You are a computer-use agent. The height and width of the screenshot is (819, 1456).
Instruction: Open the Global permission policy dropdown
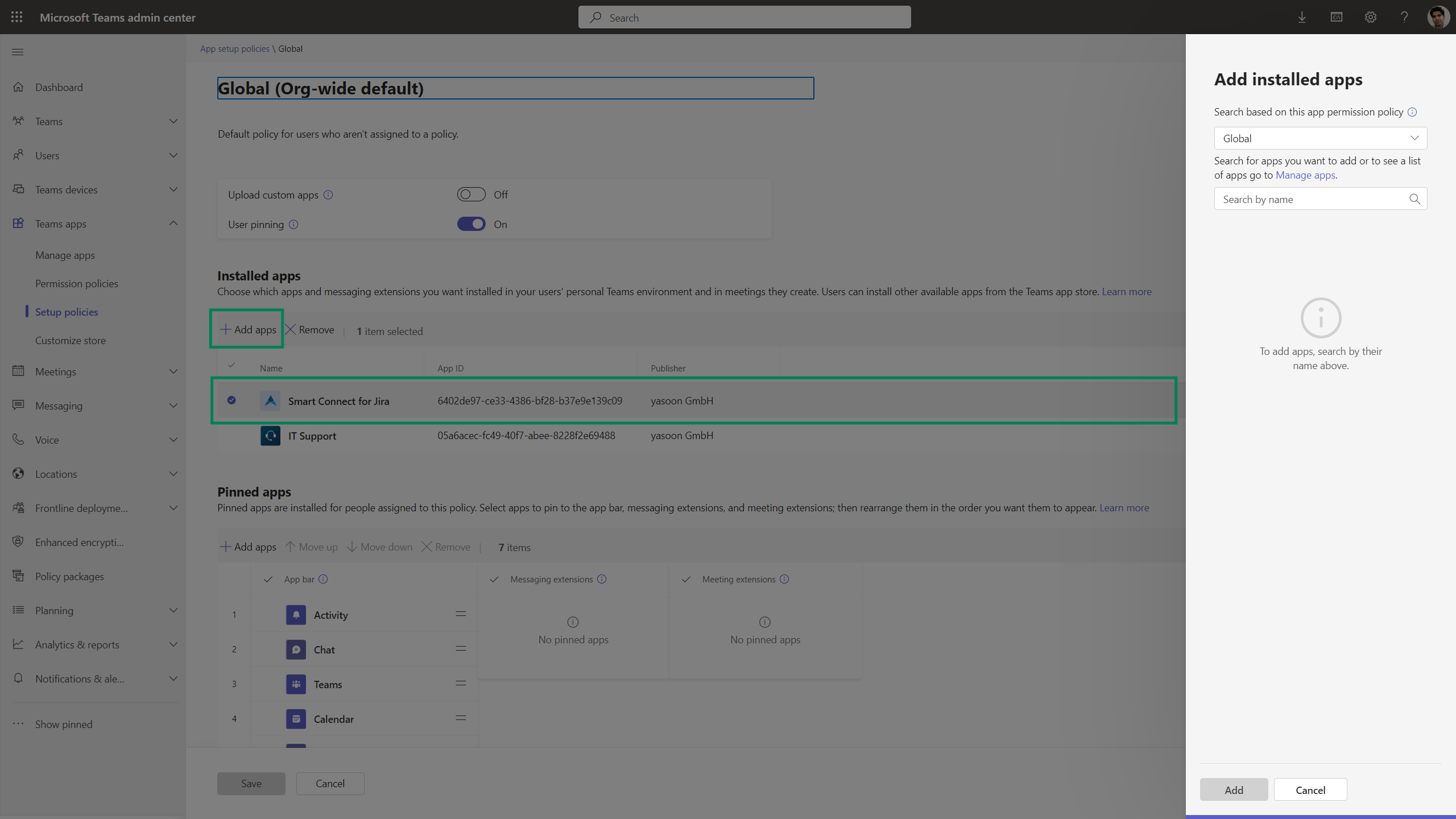[1320, 138]
